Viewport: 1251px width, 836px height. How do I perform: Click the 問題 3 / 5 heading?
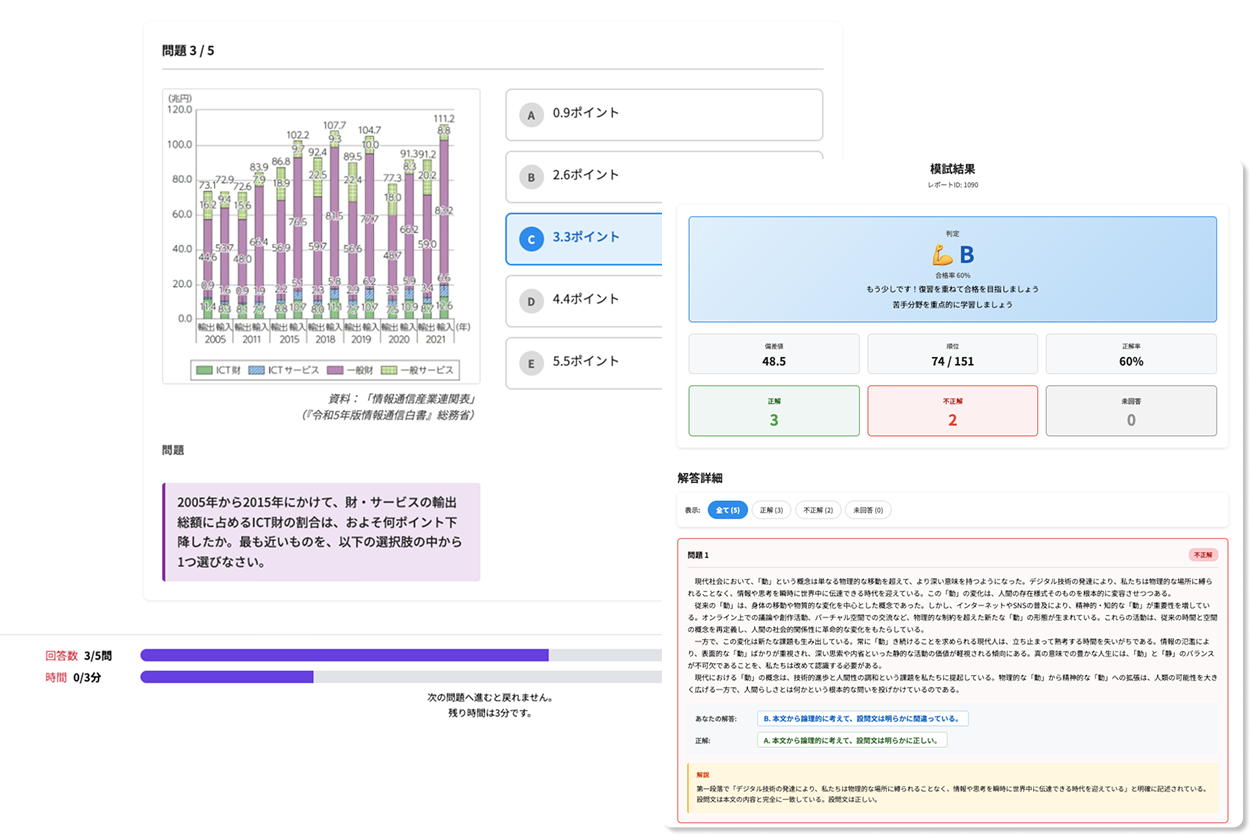tap(188, 50)
